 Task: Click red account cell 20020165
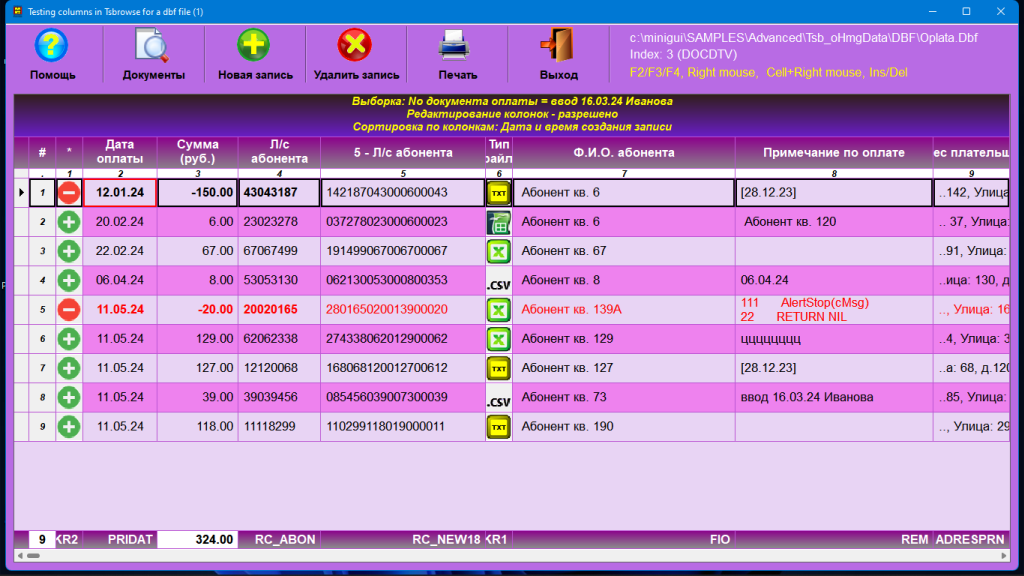[x=280, y=310]
